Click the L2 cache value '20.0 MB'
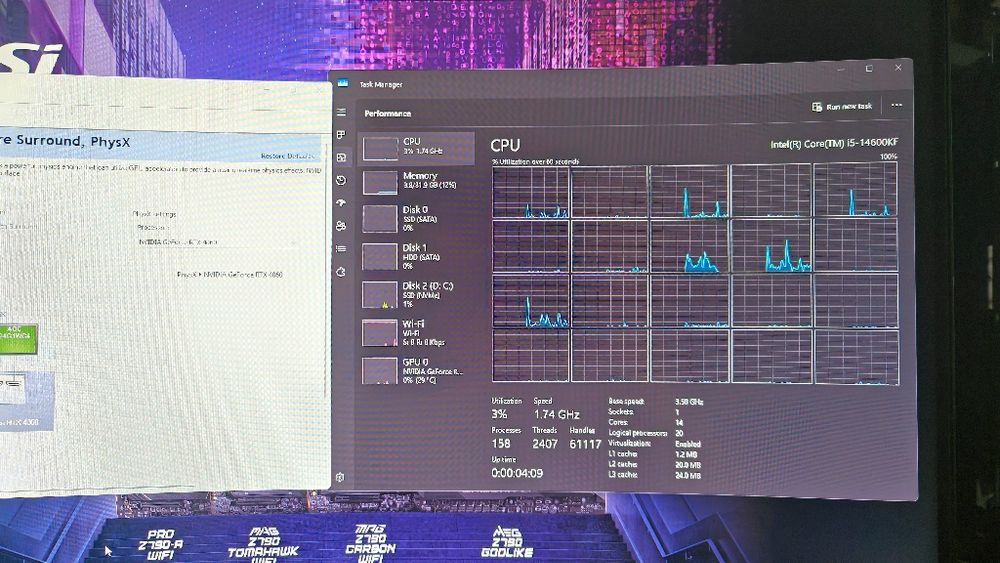This screenshot has height=563, width=1000. click(688, 465)
